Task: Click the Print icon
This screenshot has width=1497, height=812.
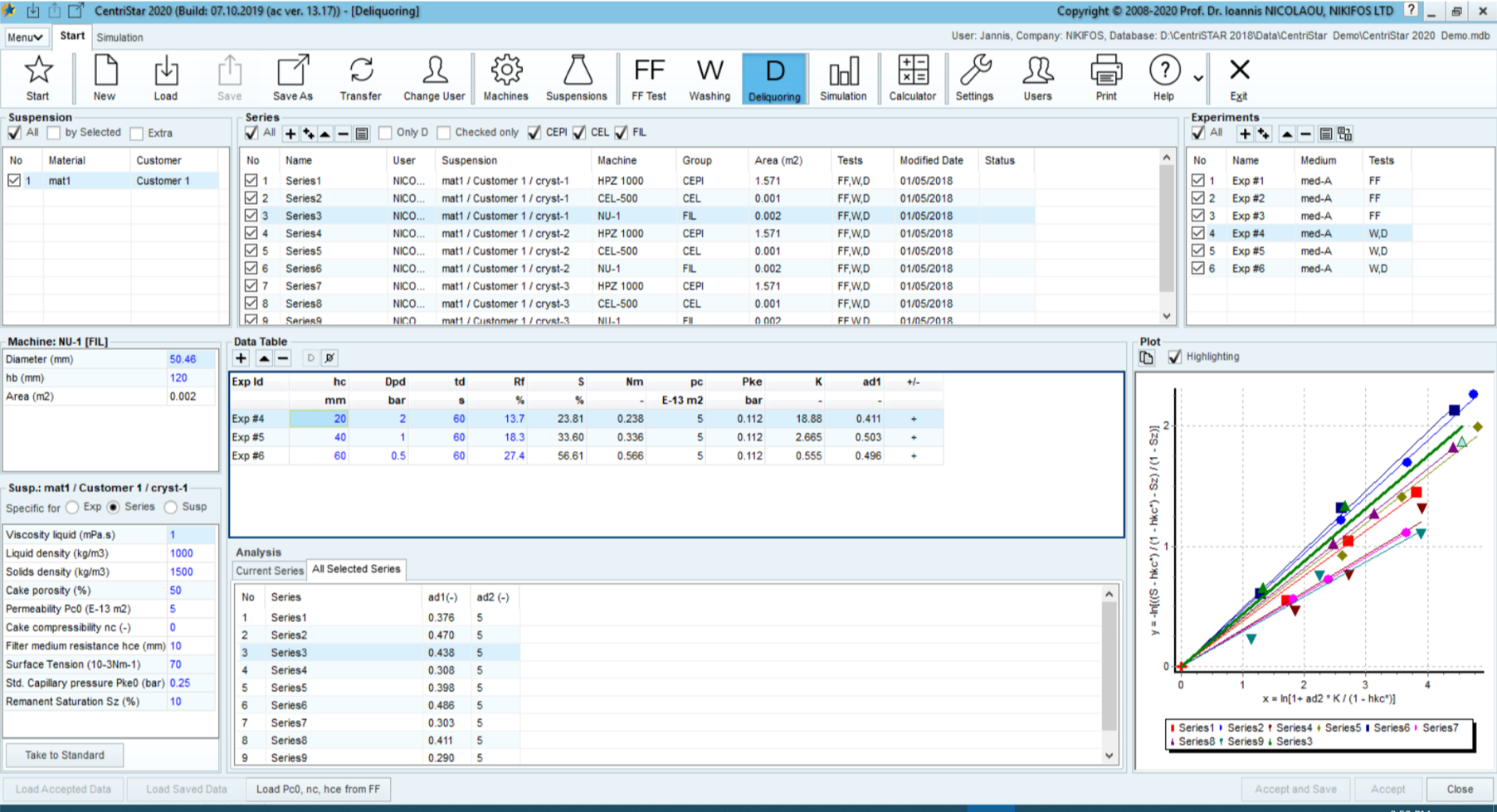Action: pyautogui.click(x=1105, y=79)
